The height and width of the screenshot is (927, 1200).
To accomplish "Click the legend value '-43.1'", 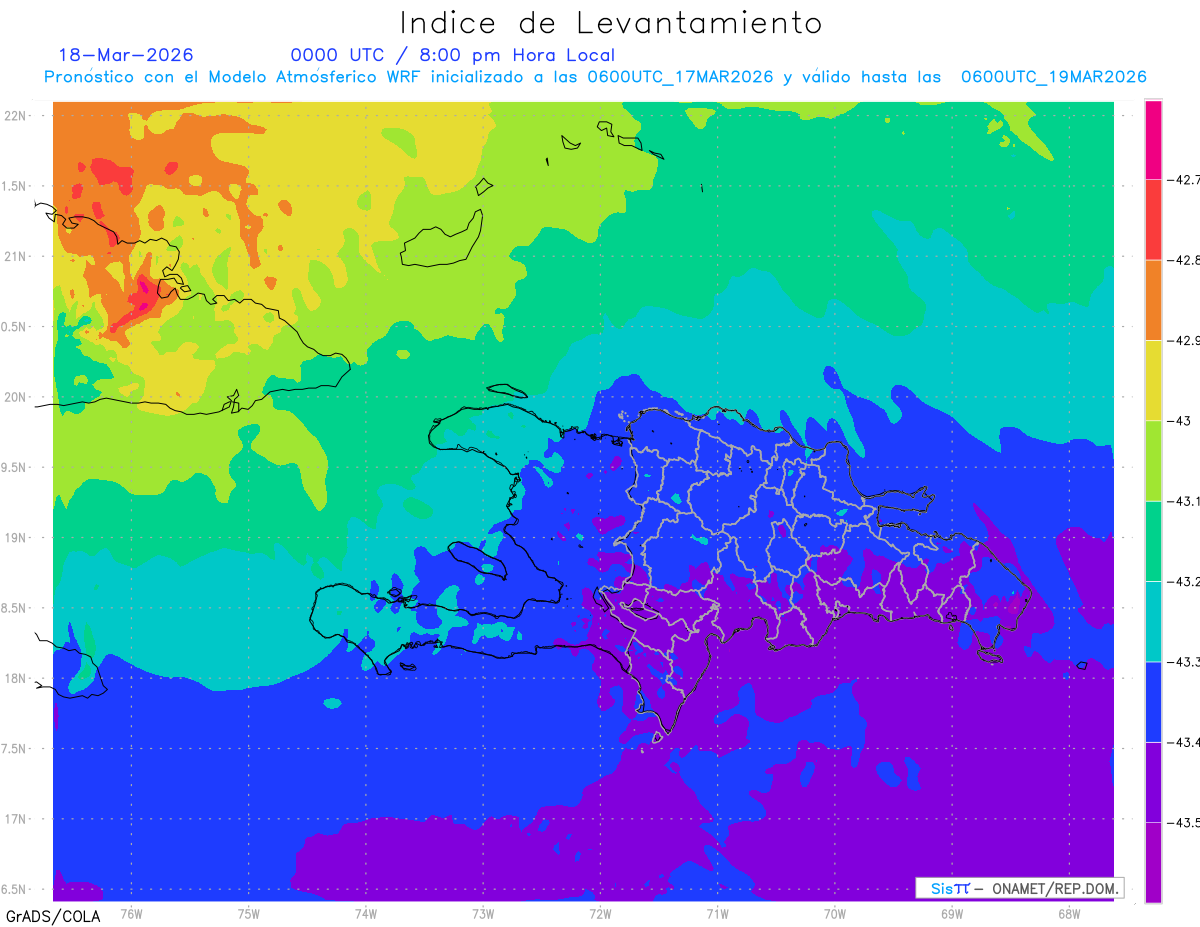I will pyautogui.click(x=1184, y=501).
